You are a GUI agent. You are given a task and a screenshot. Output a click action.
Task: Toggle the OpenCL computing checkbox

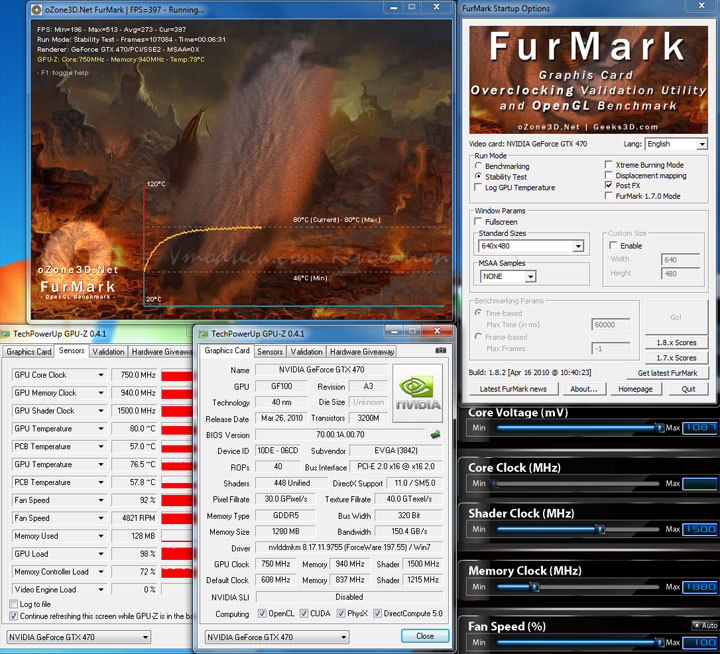[262, 614]
